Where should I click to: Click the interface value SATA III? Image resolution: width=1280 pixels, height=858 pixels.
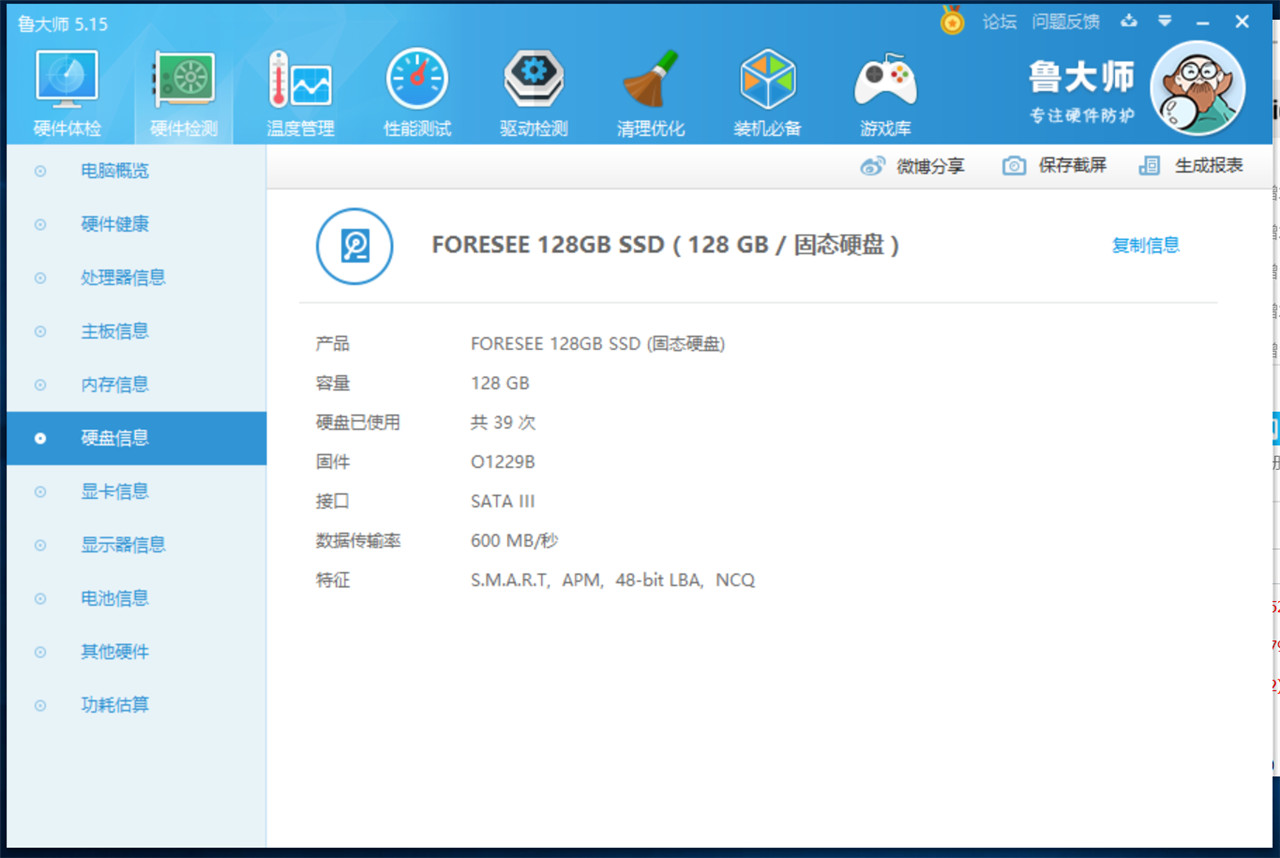(503, 502)
